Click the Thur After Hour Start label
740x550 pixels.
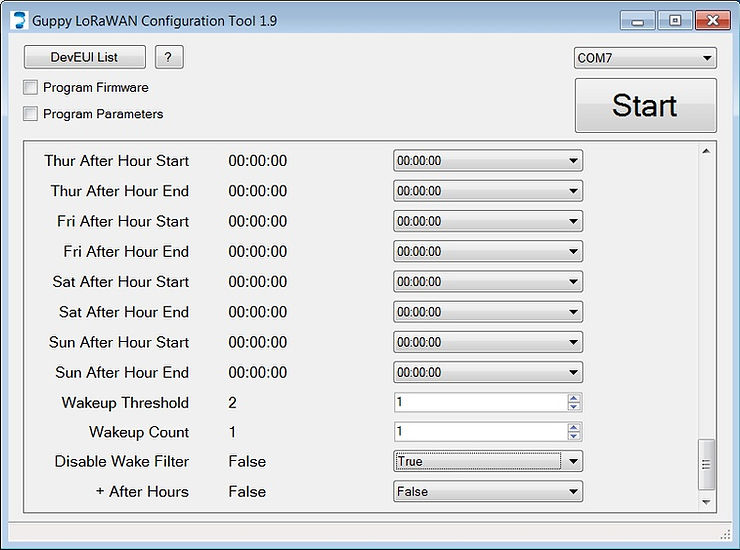(117, 161)
